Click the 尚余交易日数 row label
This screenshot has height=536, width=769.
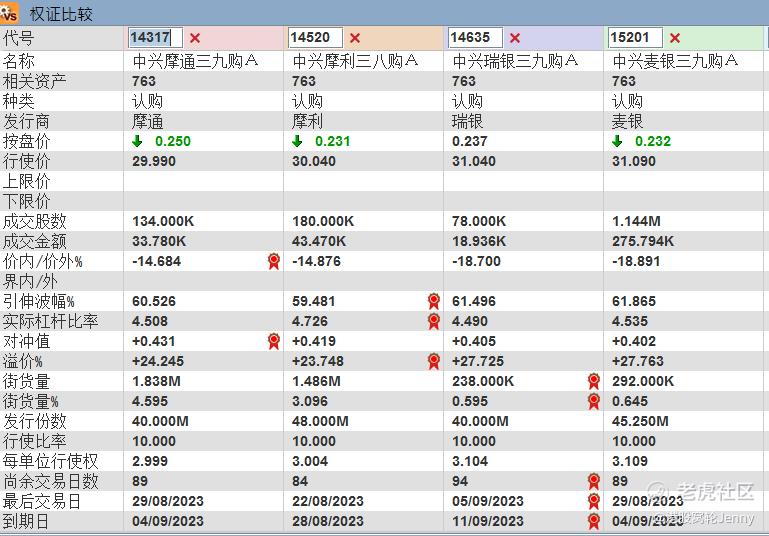coord(51,482)
